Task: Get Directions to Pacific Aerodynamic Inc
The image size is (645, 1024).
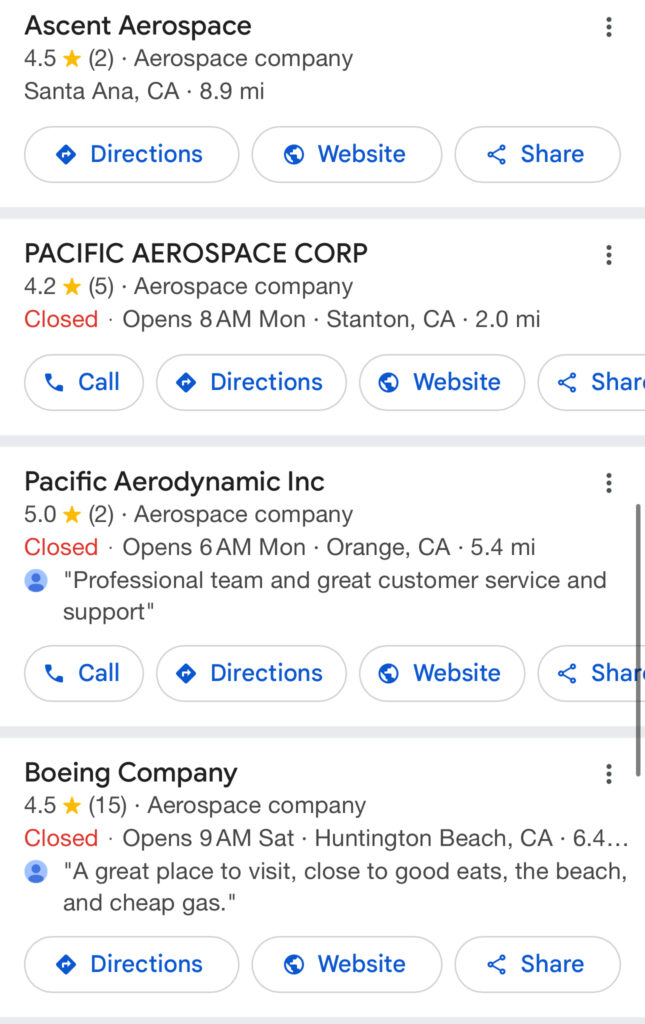Action: click(x=251, y=673)
